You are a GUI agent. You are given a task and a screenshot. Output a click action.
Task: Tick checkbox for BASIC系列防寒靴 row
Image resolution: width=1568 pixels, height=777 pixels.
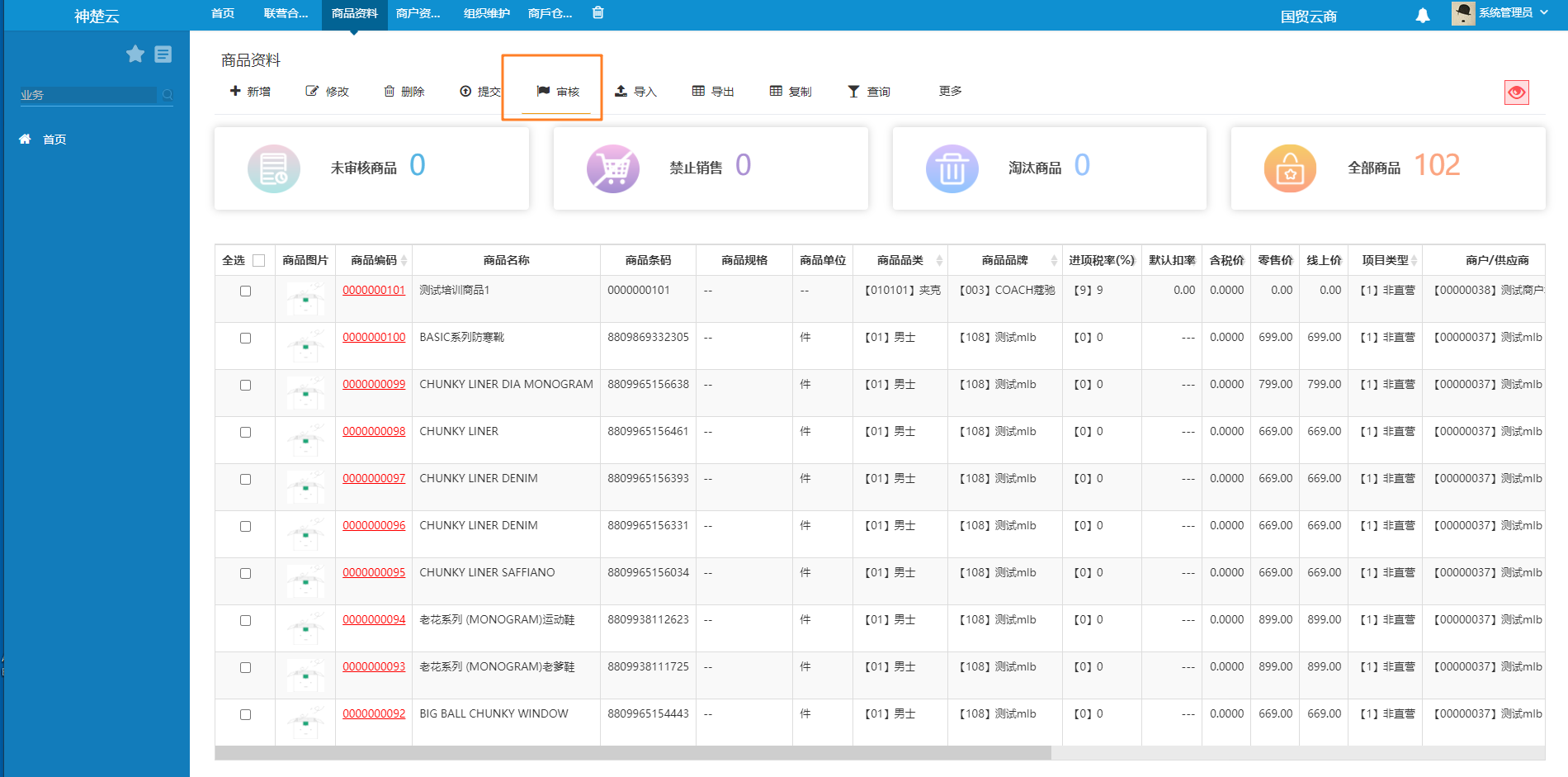pyautogui.click(x=245, y=338)
